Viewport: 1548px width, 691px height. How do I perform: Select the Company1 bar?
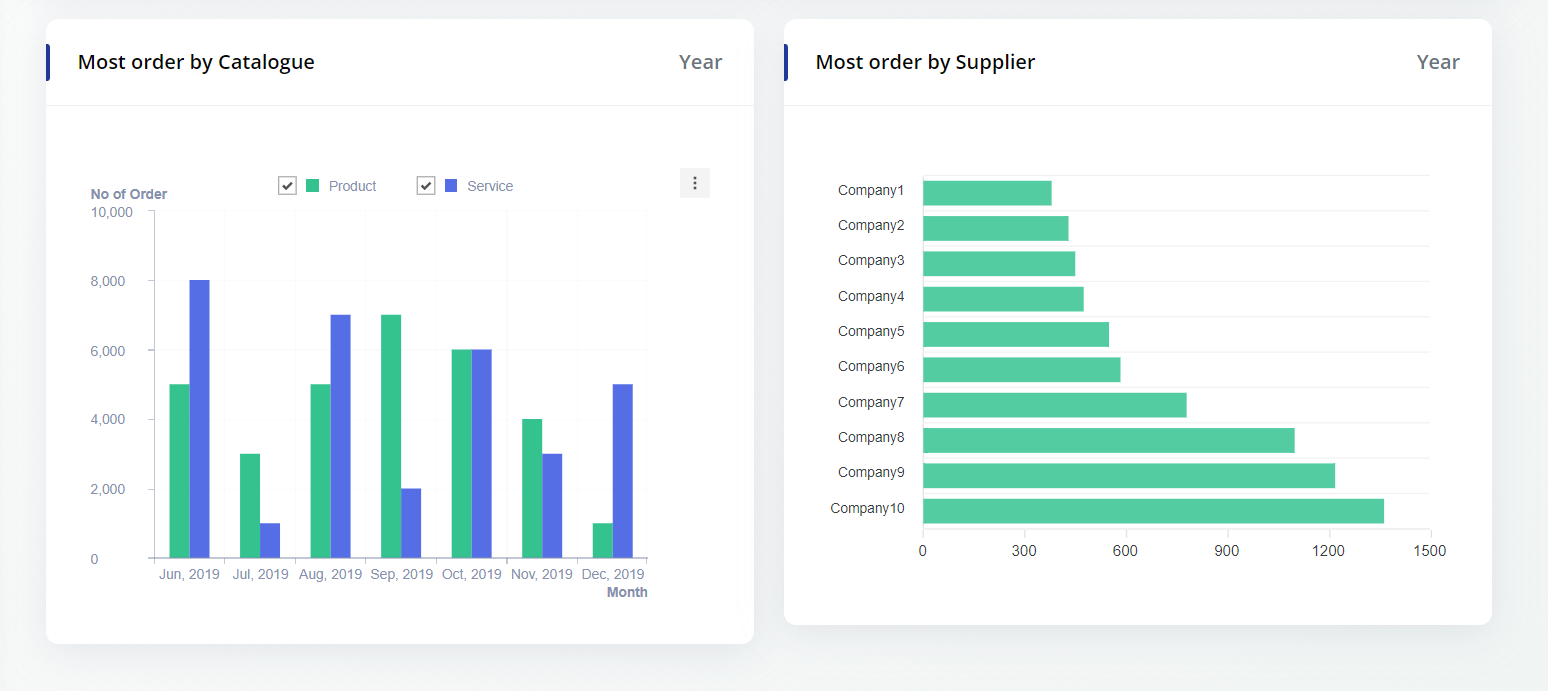(x=986, y=193)
